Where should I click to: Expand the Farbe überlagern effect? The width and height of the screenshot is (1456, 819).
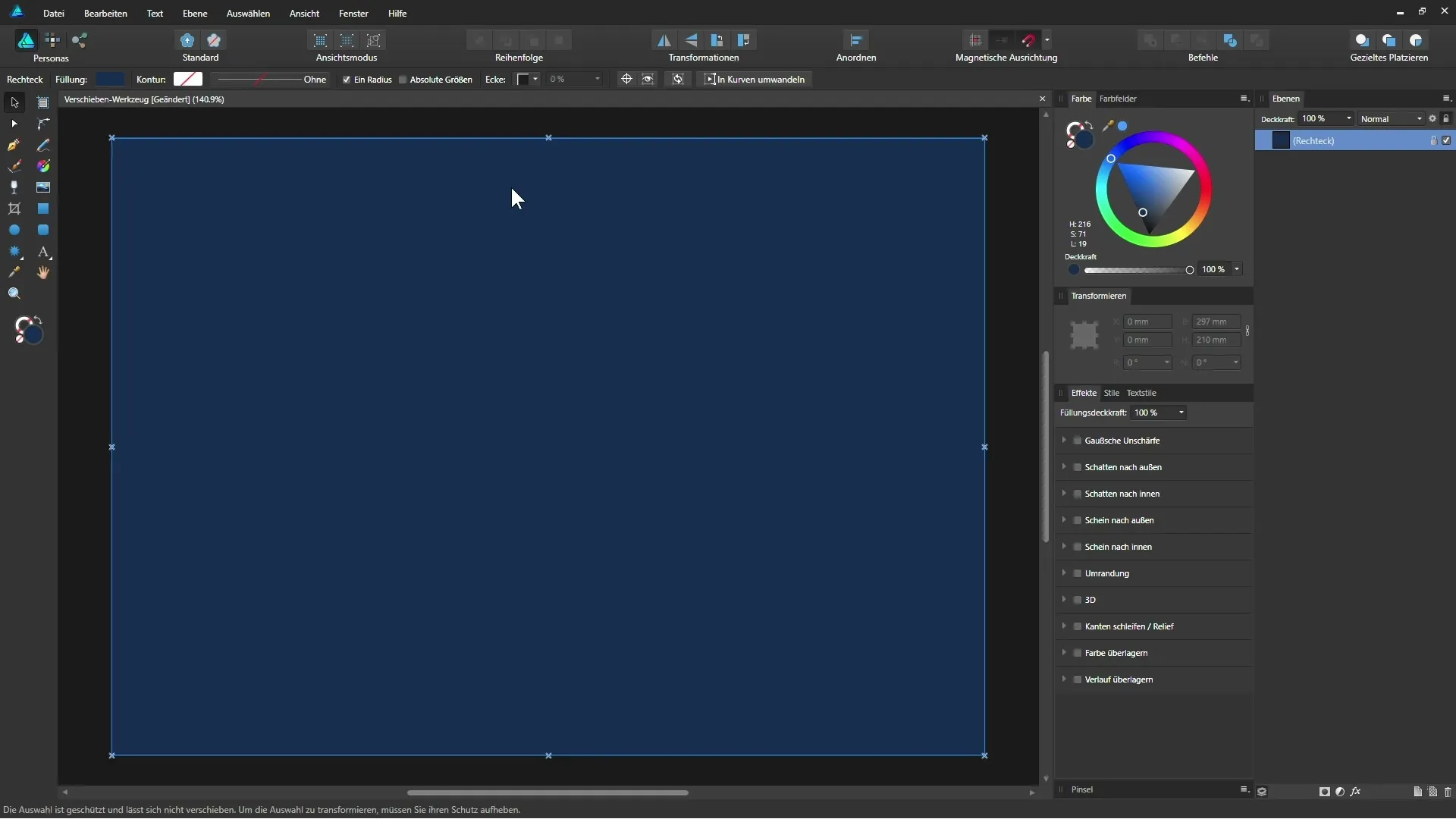coord(1064,653)
